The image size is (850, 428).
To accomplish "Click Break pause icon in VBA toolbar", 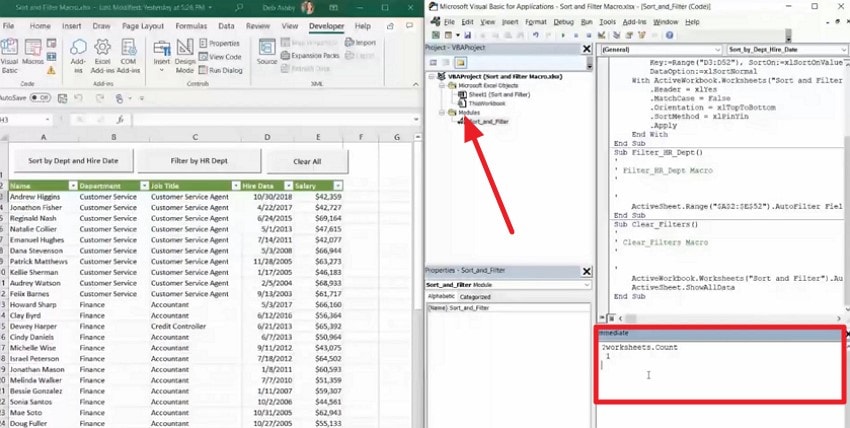I will pos(576,35).
